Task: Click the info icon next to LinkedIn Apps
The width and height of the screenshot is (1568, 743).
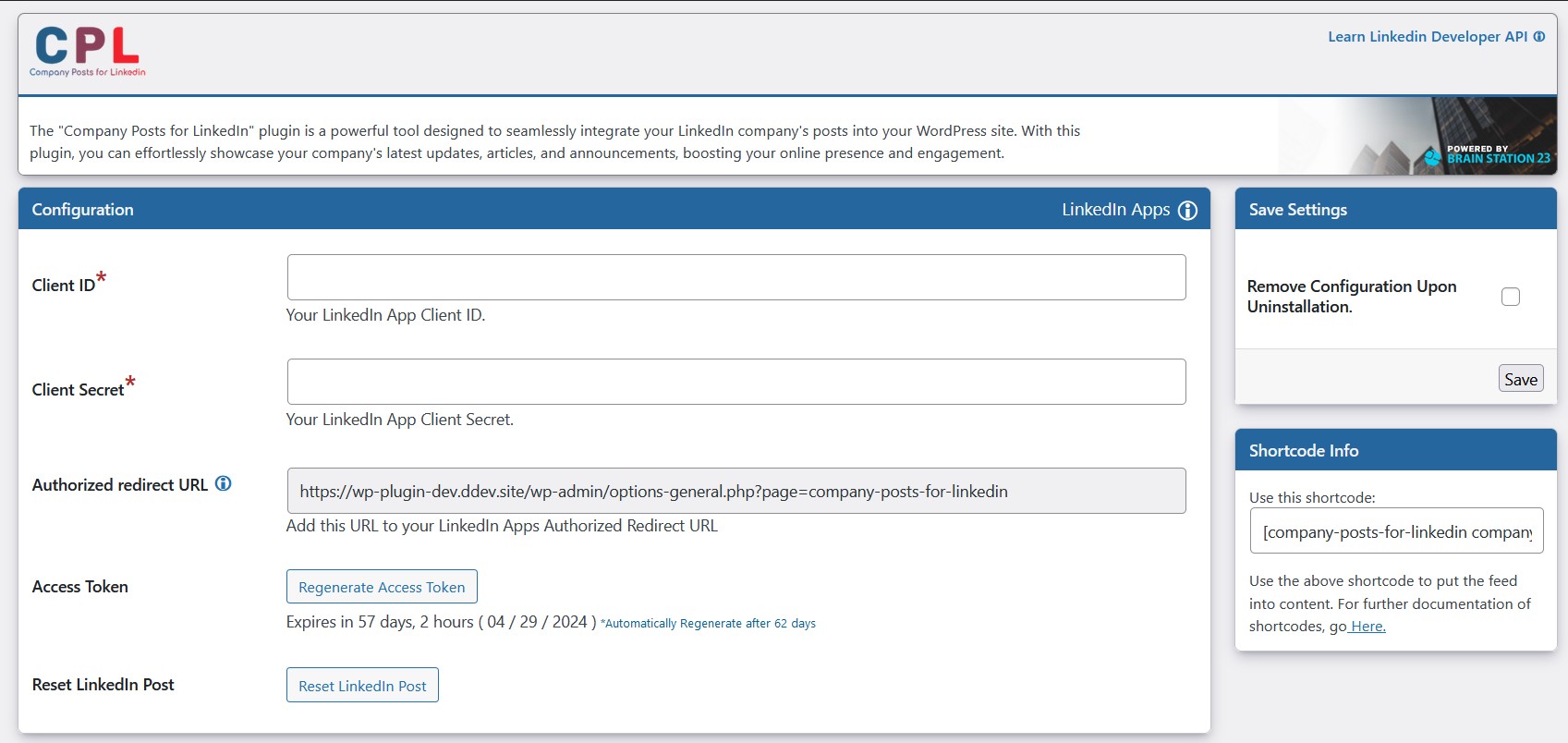Action: (x=1188, y=211)
